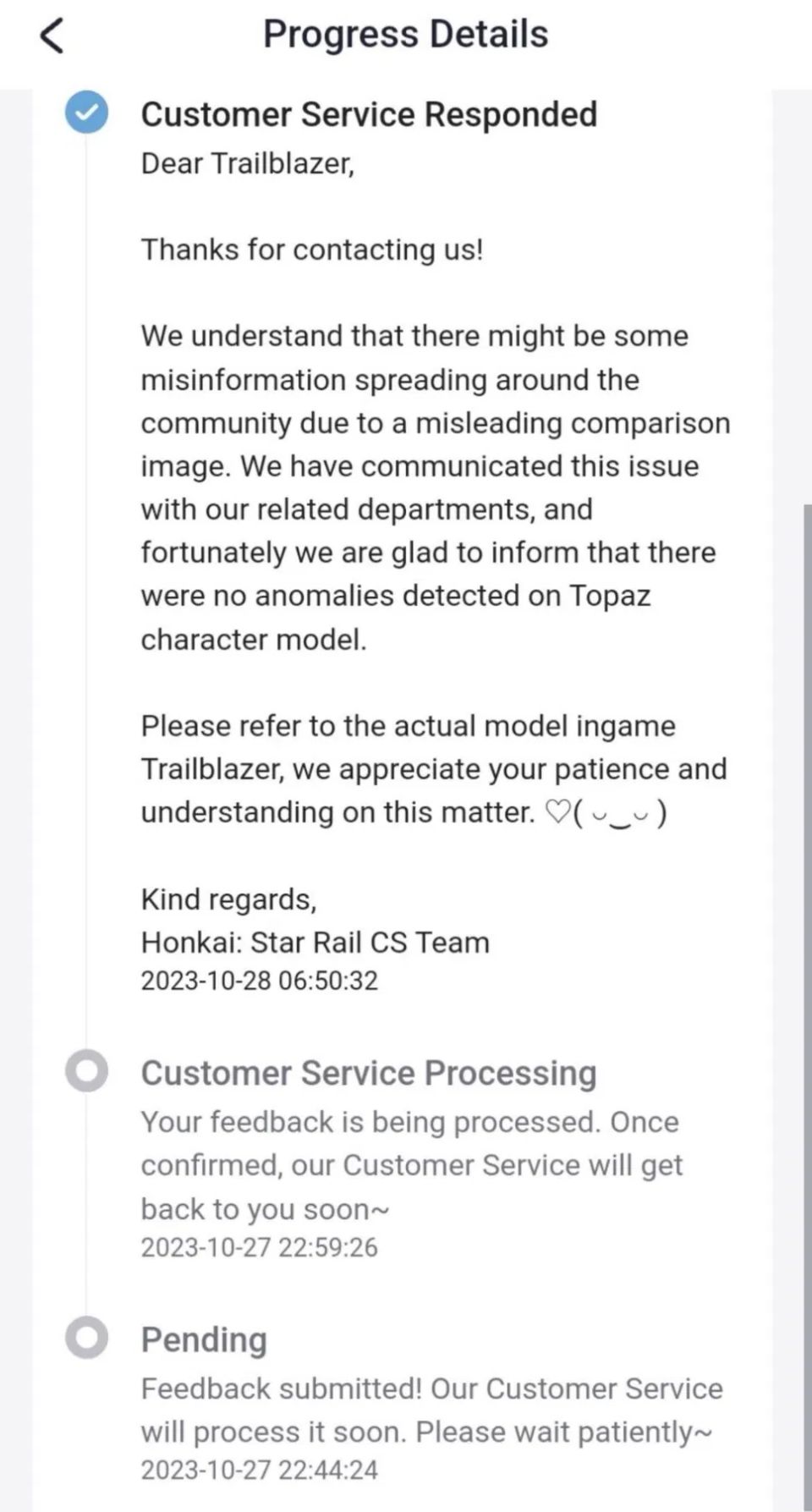812x1512 pixels.
Task: Collapse the Customer Service Processing entry
Action: tap(369, 1072)
